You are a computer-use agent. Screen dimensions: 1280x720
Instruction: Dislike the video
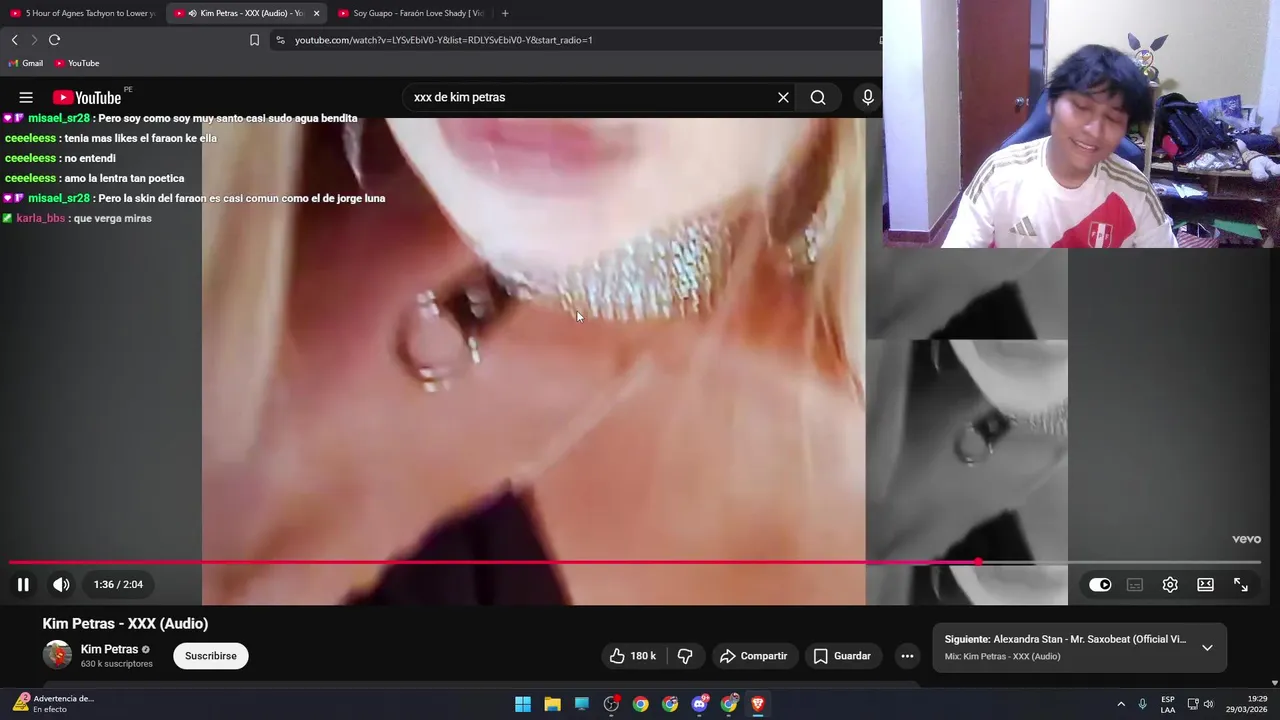pos(685,656)
